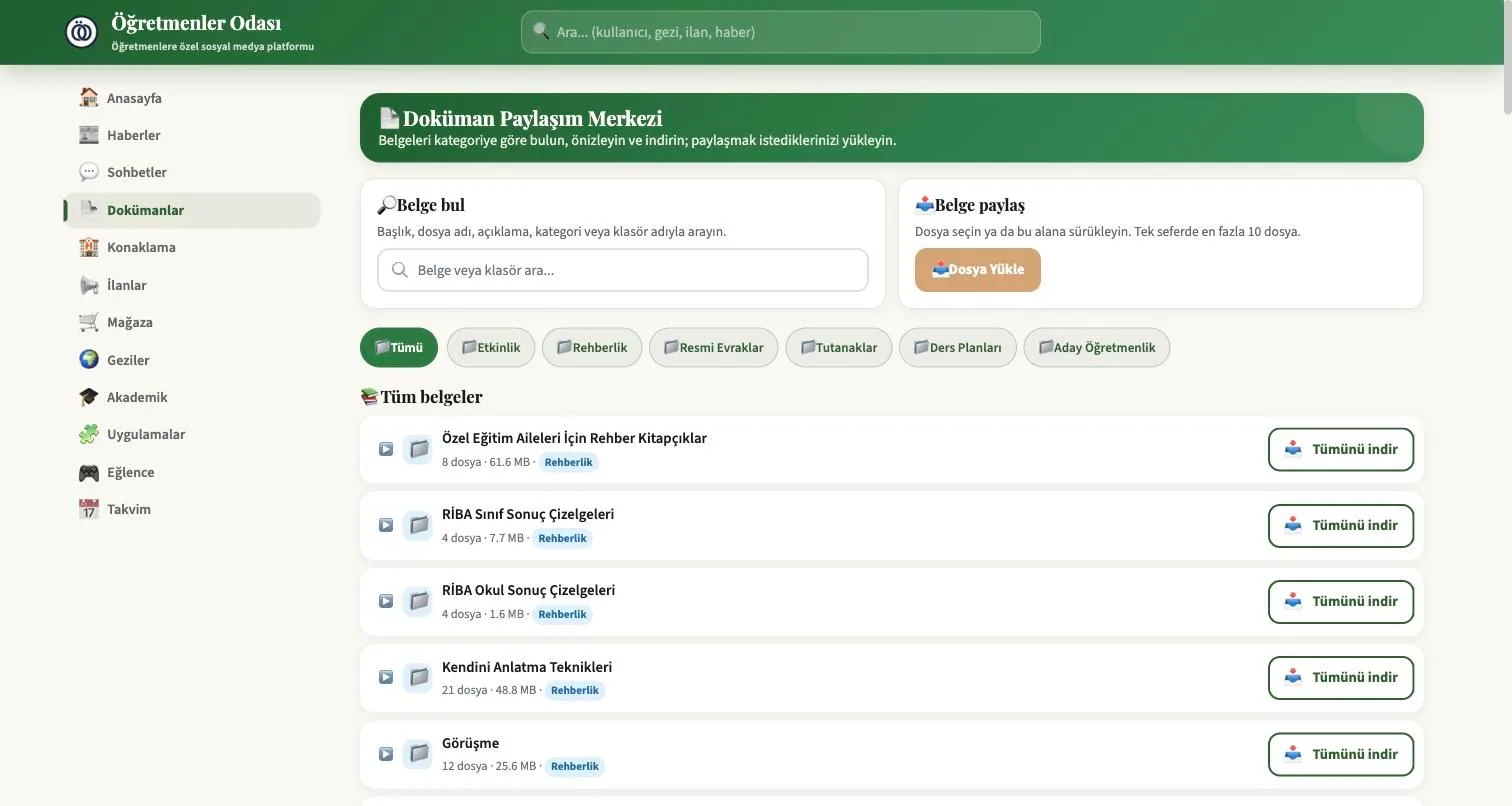Click Tümünü indir for Görüşme folder
The height and width of the screenshot is (806, 1512).
pos(1341,754)
